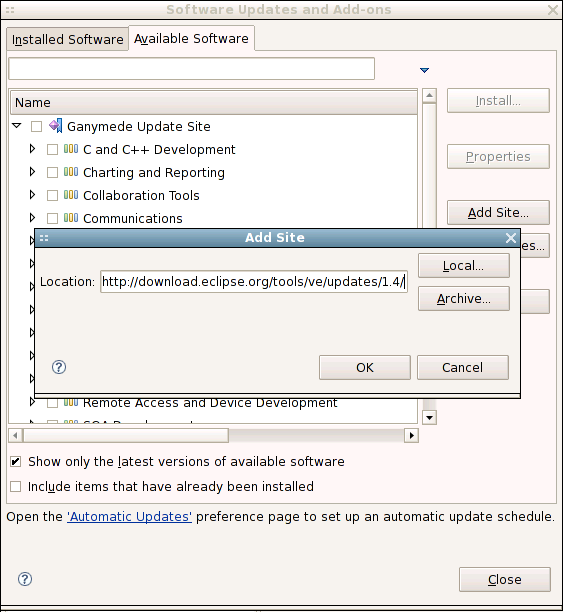This screenshot has width=563, height=612.
Task: Click the Charting and Reporting category icon
Action: [71, 172]
